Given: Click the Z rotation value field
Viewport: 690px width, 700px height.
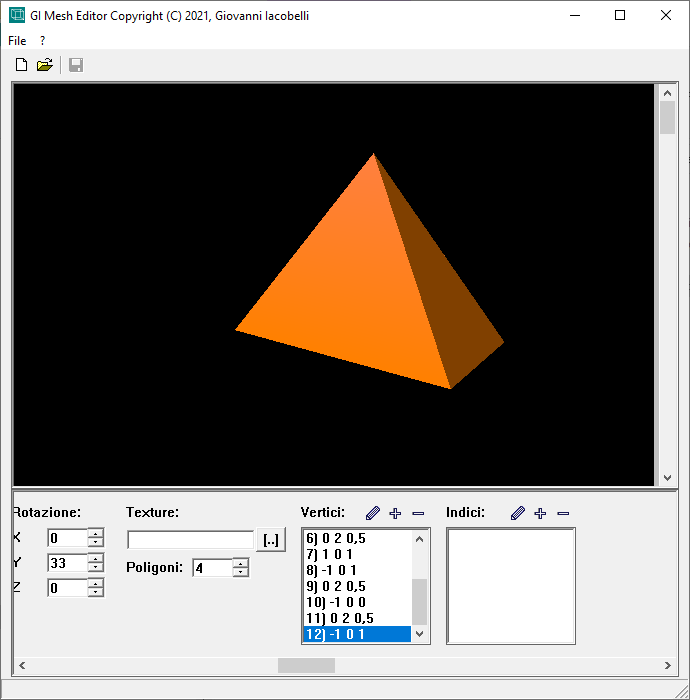Looking at the screenshot, I should point(67,588).
